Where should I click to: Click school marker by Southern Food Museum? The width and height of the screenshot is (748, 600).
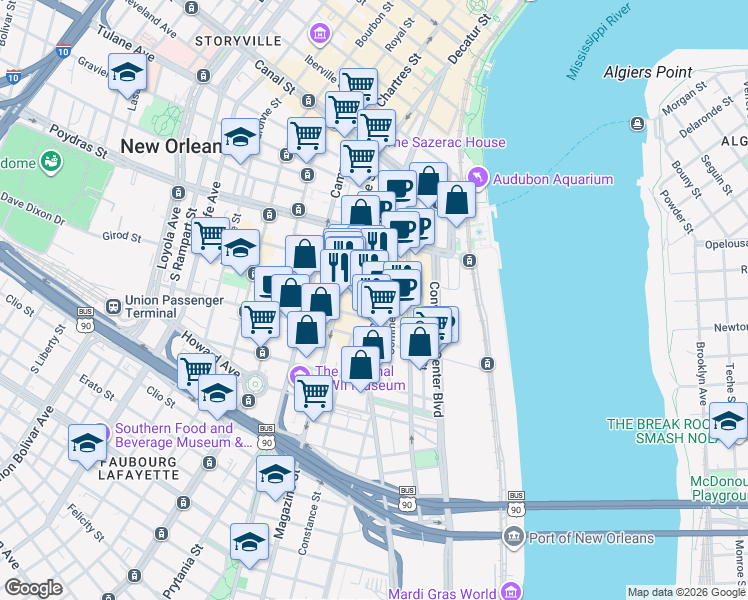87,444
